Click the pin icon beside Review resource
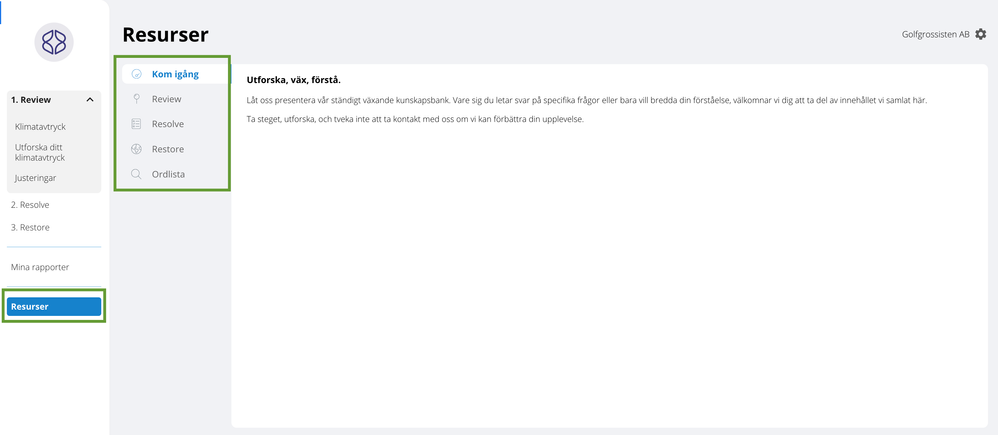This screenshot has height=435, width=998. [x=136, y=99]
